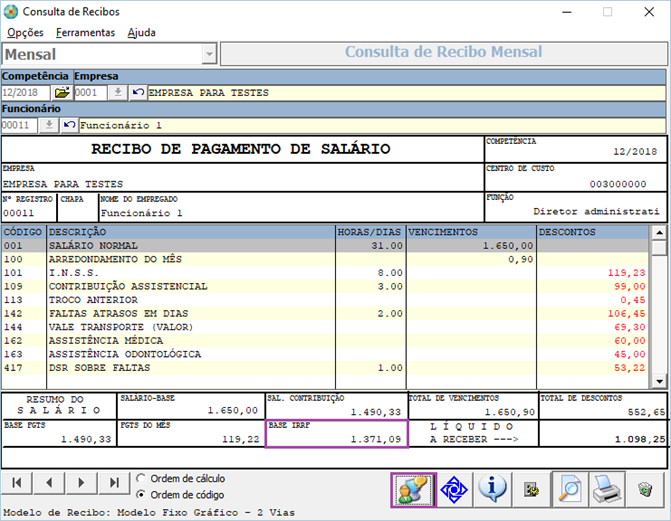
Task: Click the total de vencimentos value 1.650,90
Action: (x=510, y=412)
